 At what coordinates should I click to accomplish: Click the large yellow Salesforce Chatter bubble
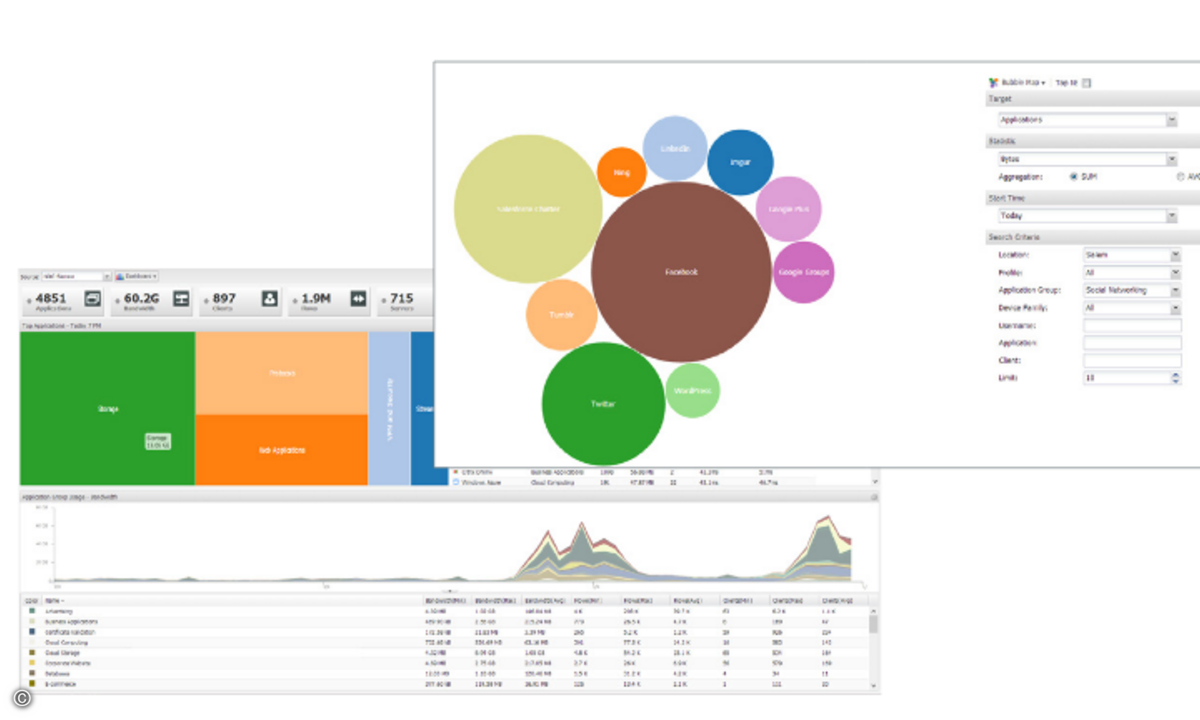click(529, 209)
